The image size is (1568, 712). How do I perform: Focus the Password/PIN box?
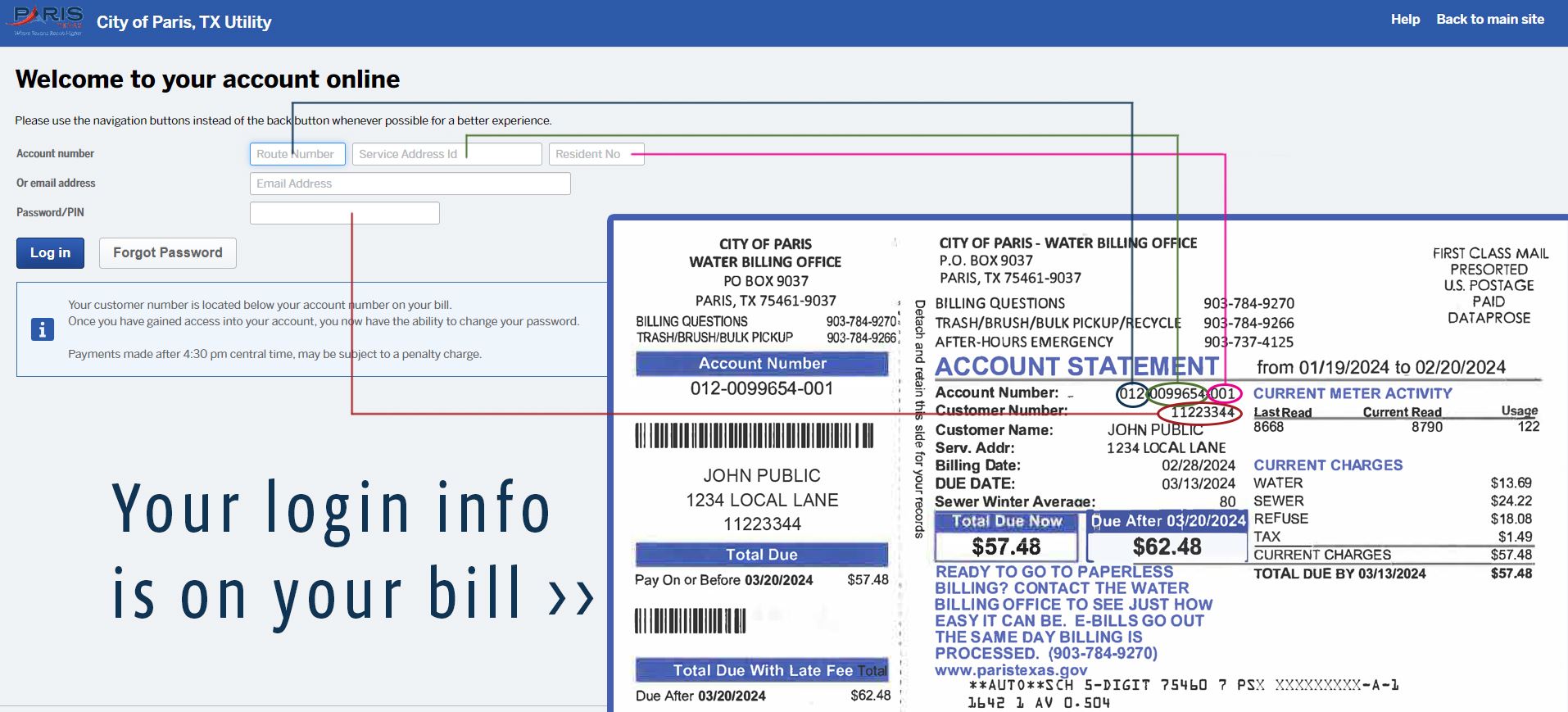click(x=344, y=213)
